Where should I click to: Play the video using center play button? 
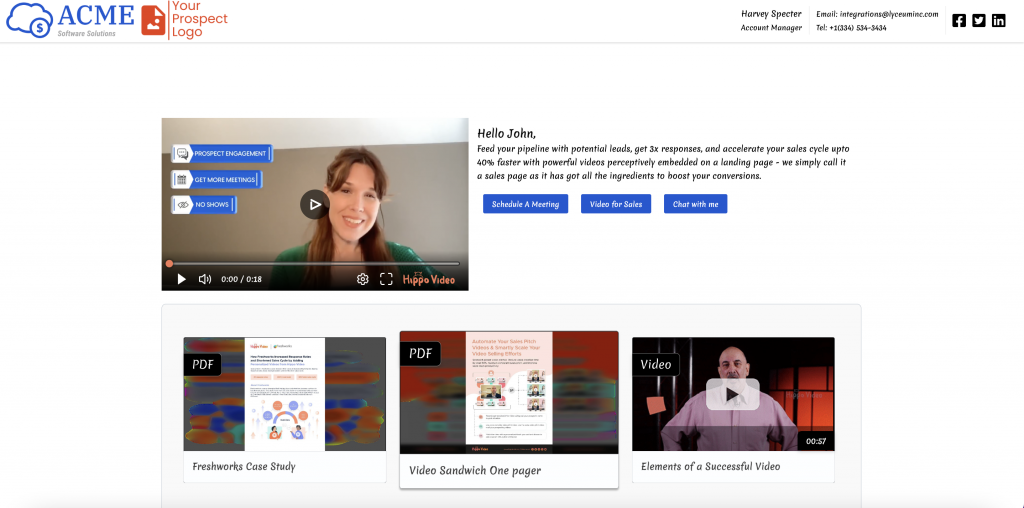(x=315, y=204)
